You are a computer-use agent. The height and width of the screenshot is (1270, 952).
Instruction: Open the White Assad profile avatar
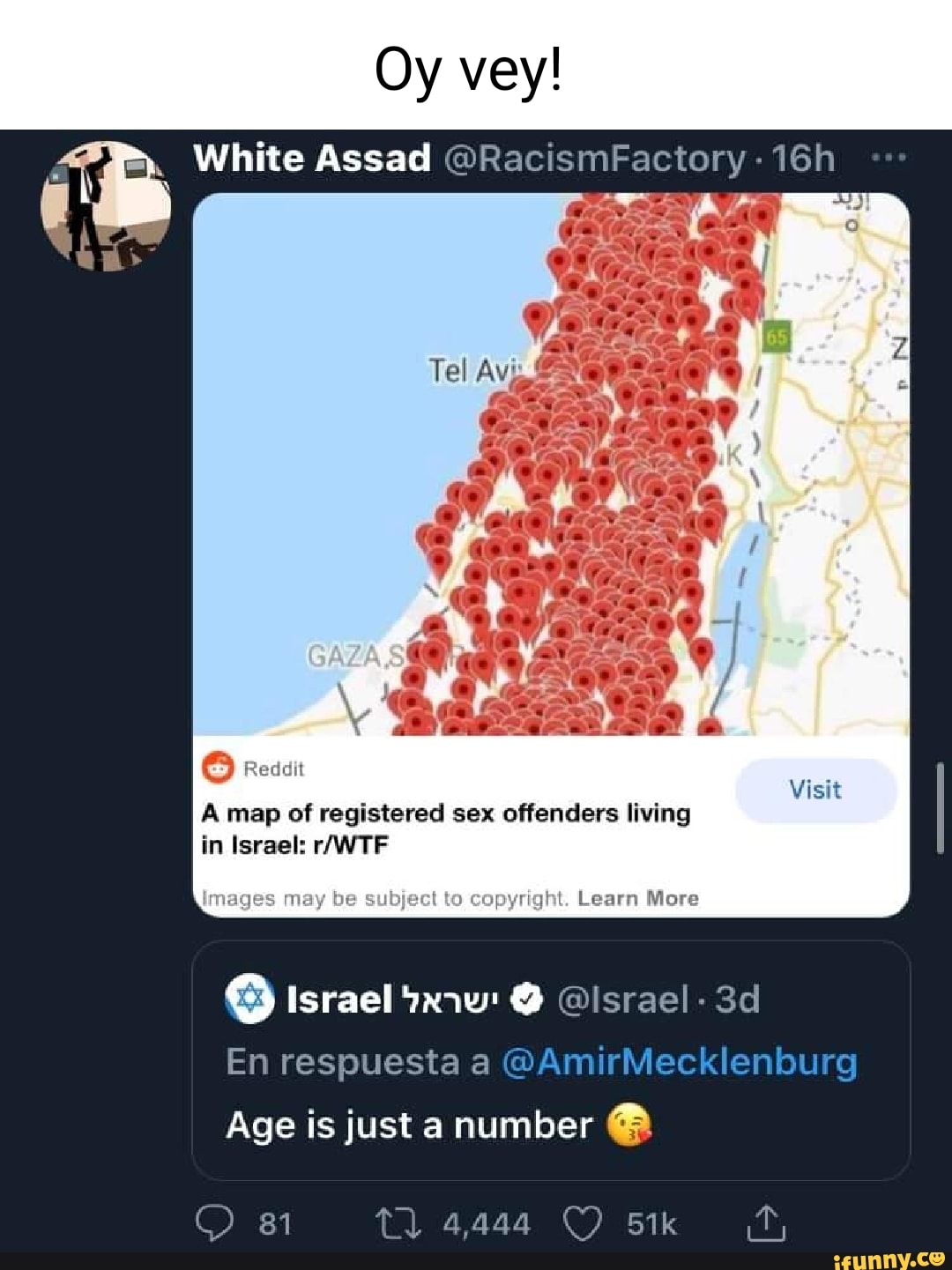(106, 205)
